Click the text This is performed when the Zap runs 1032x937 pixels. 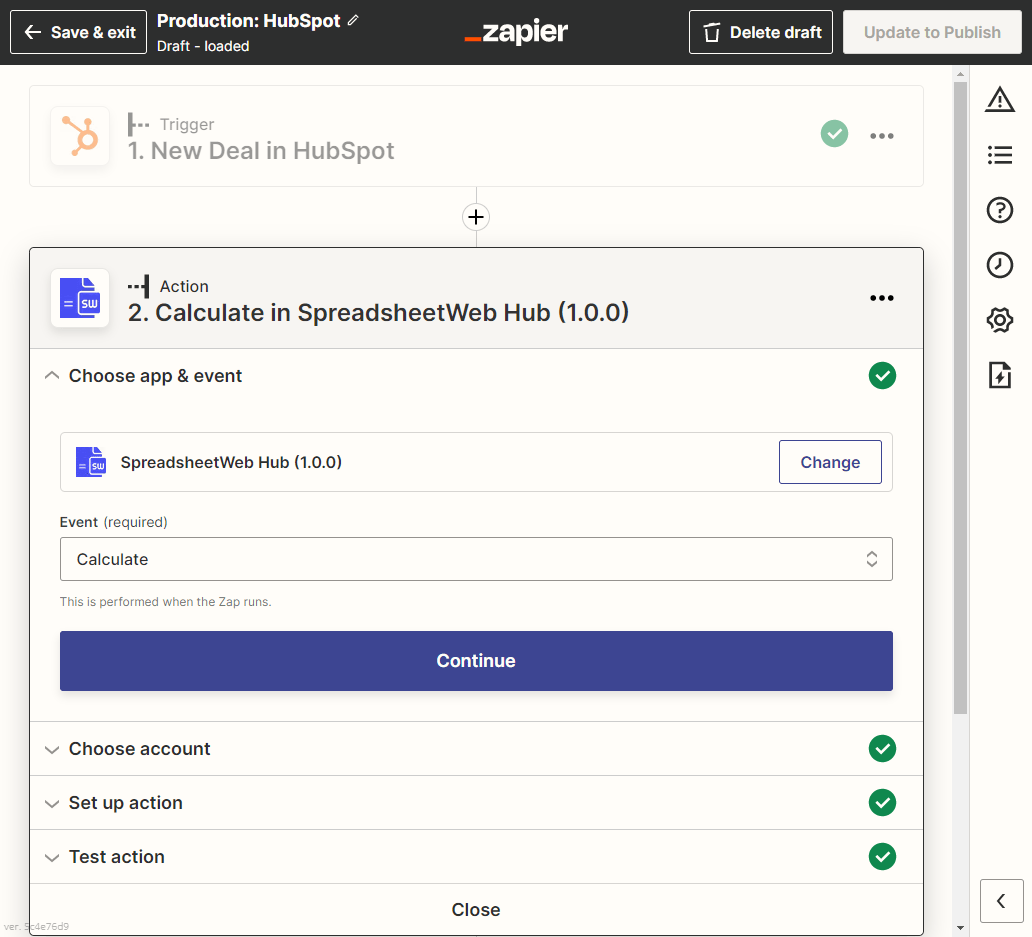point(165,601)
